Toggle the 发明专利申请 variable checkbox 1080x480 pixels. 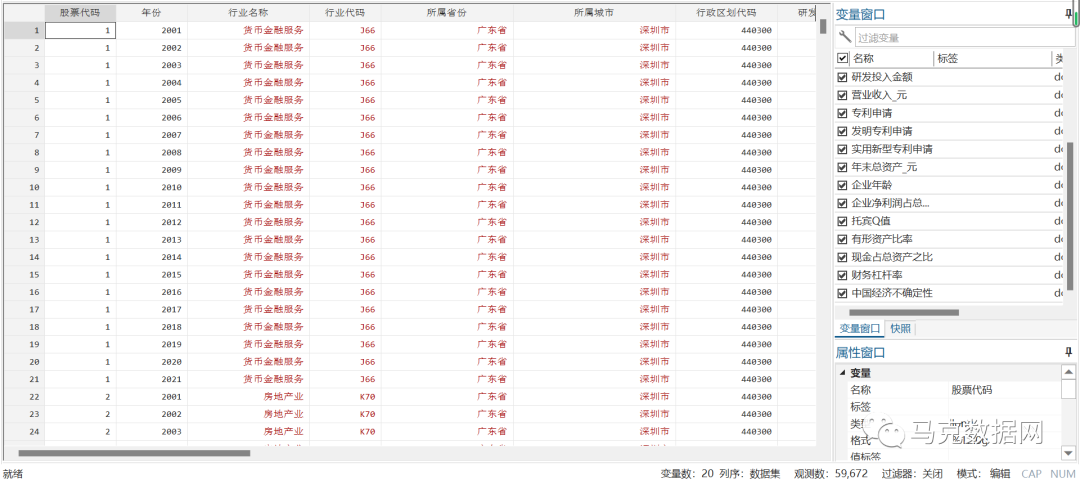842,131
